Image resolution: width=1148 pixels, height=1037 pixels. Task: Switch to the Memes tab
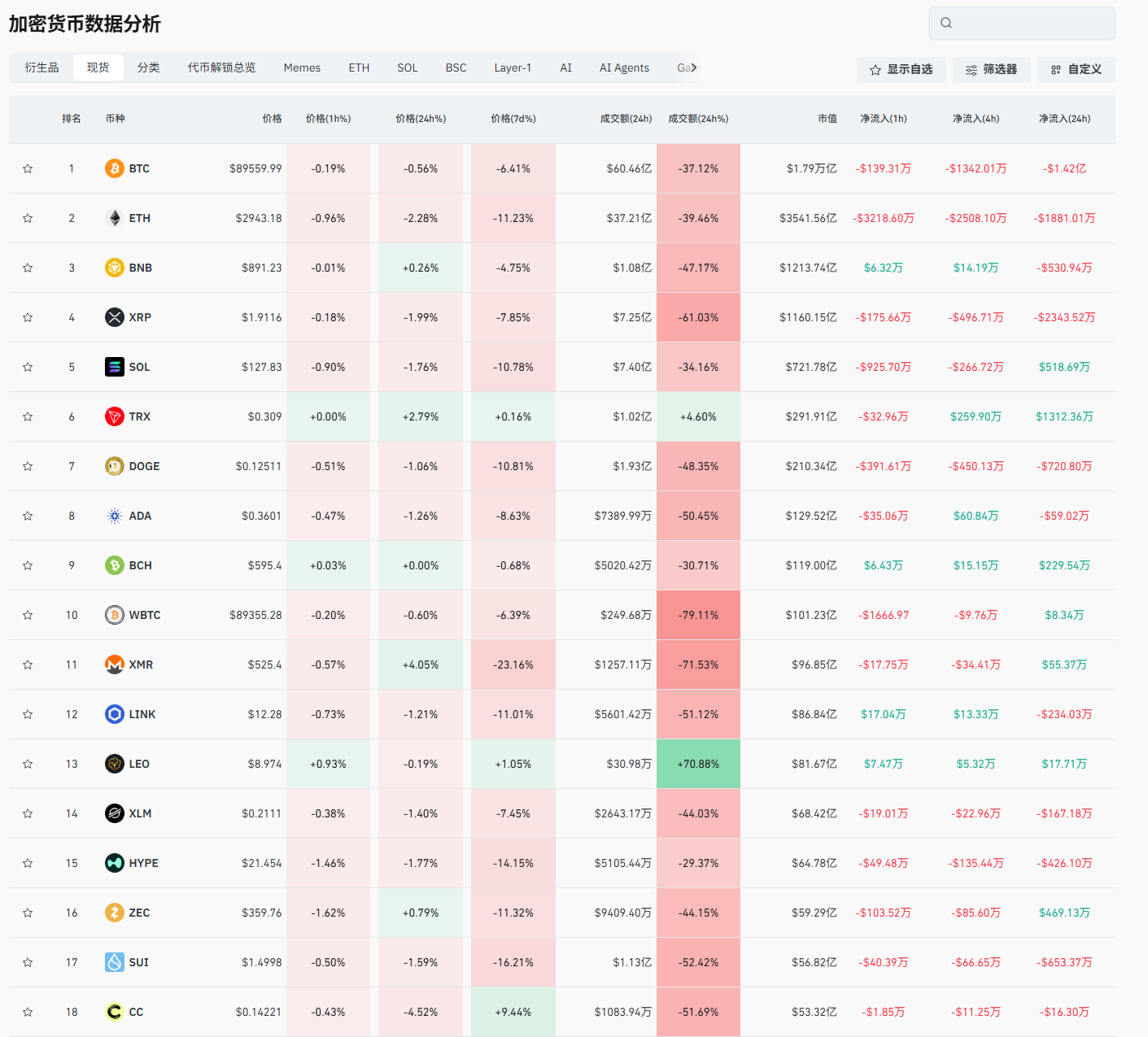point(302,68)
